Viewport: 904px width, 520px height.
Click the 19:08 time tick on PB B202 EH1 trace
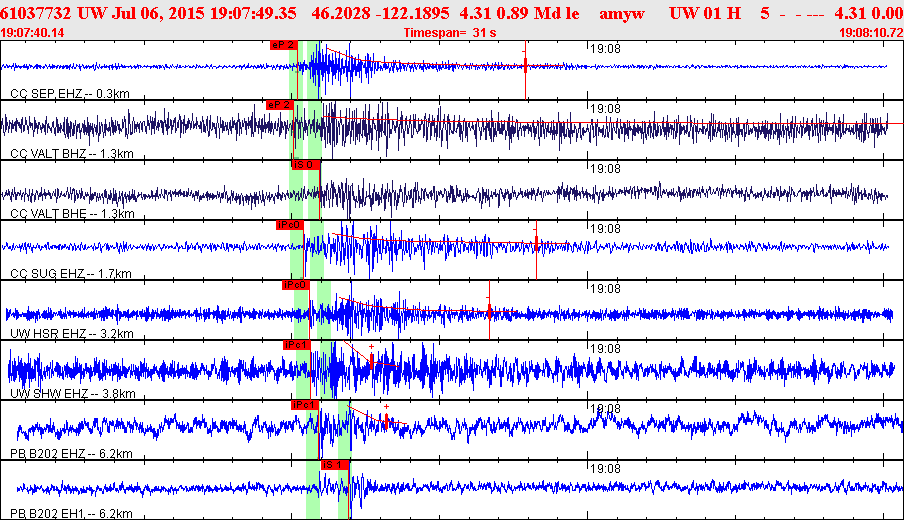(x=605, y=469)
